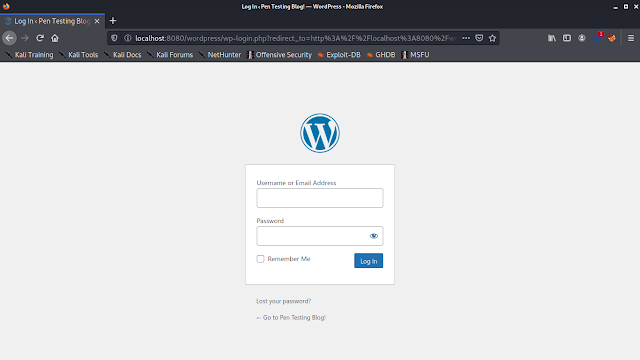Image resolution: width=640 pixels, height=360 pixels.
Task: Click the blue Log In button
Action: [369, 261]
